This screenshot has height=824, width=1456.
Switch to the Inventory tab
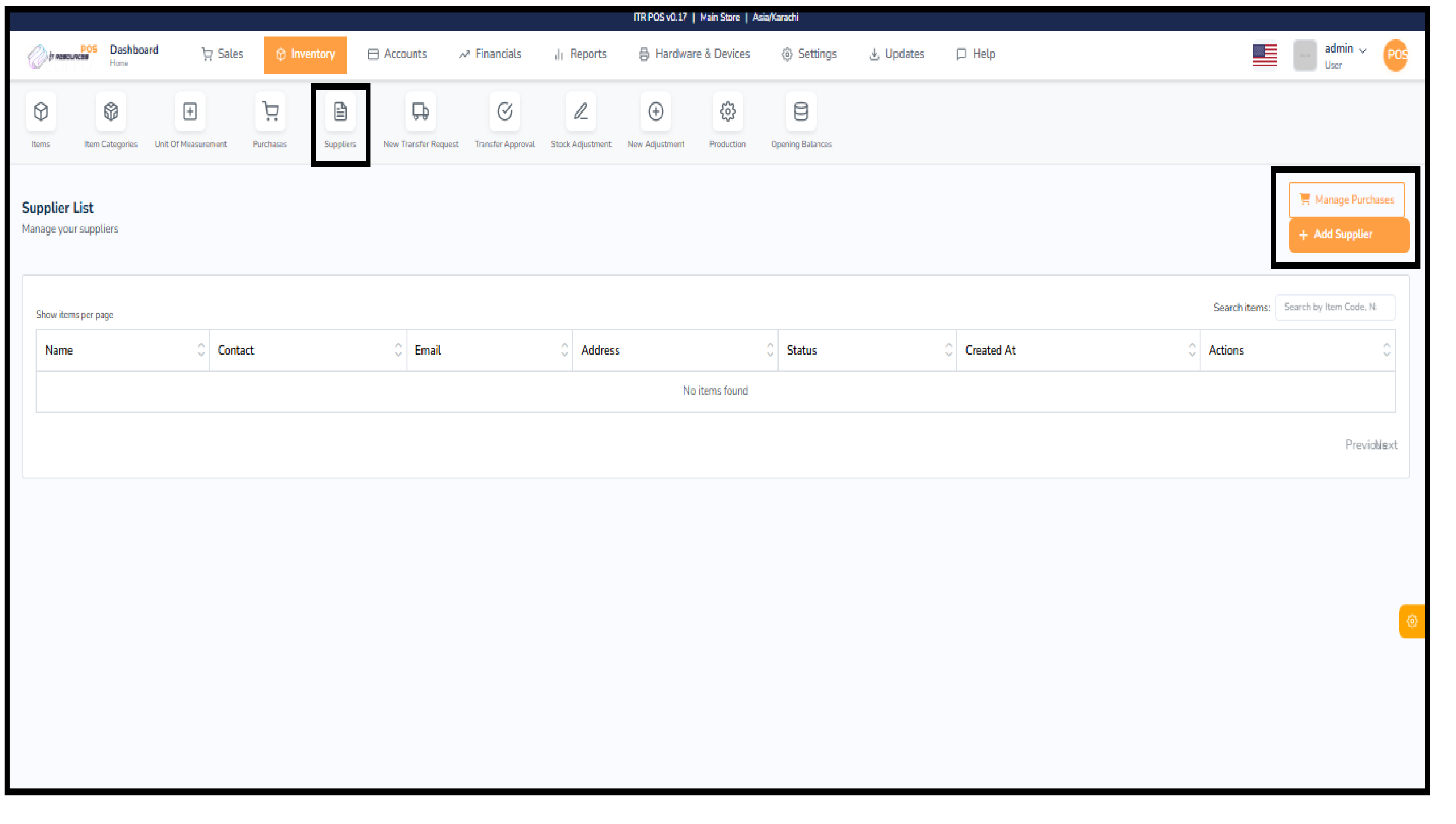click(x=305, y=55)
